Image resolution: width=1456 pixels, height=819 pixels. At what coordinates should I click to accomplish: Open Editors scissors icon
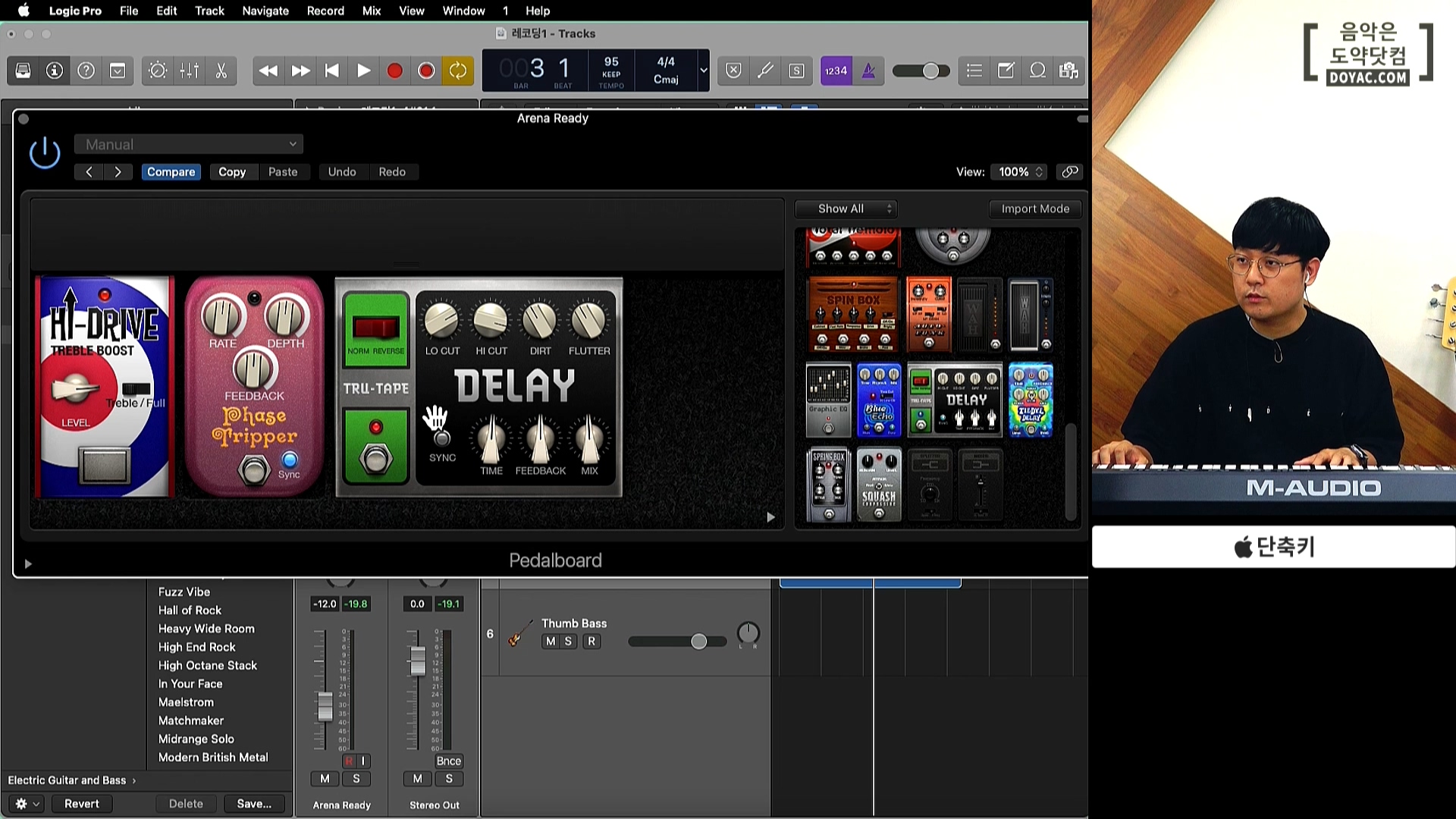point(221,71)
